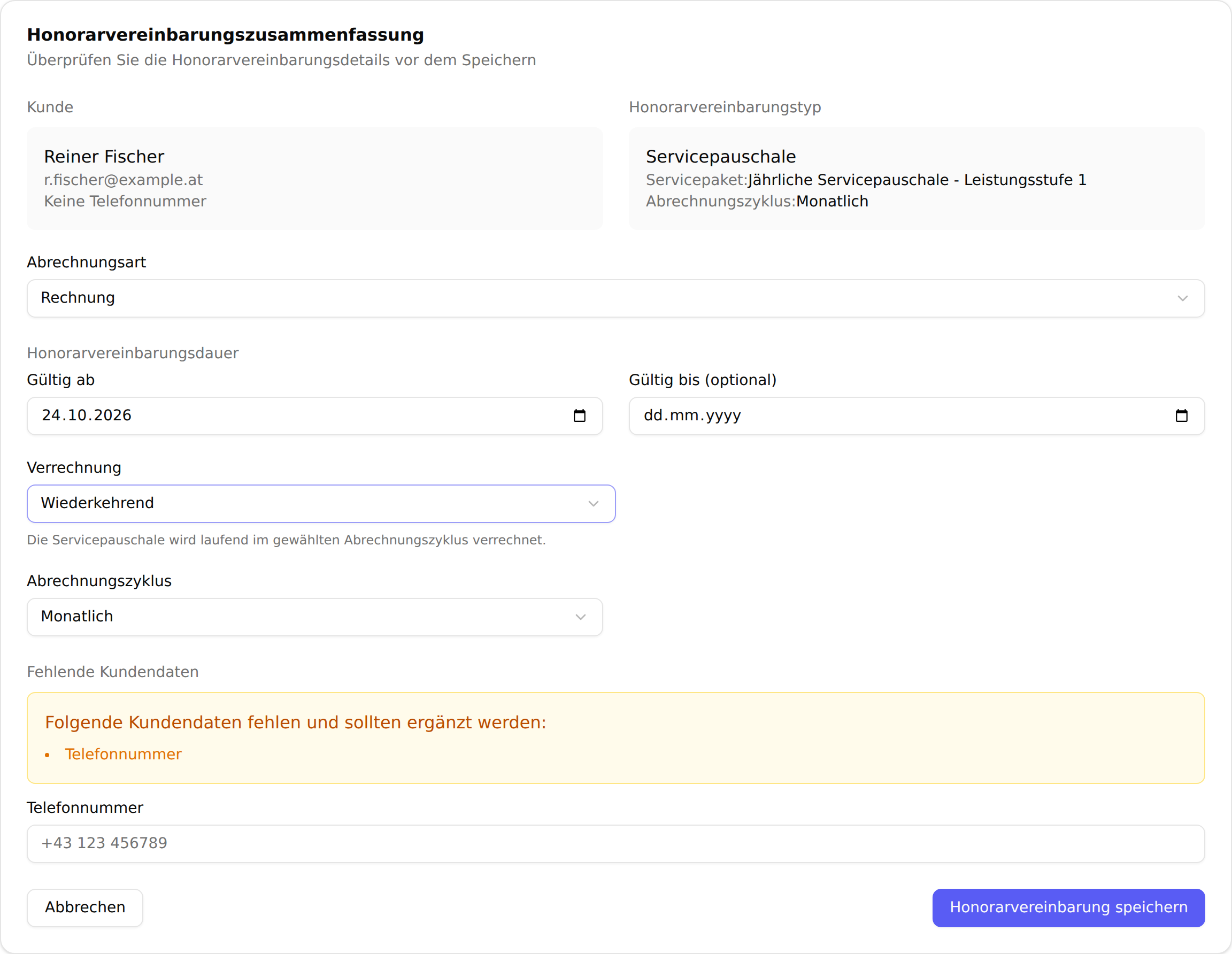Click the warning text Folgende Kundendaten fehlen

click(x=296, y=722)
